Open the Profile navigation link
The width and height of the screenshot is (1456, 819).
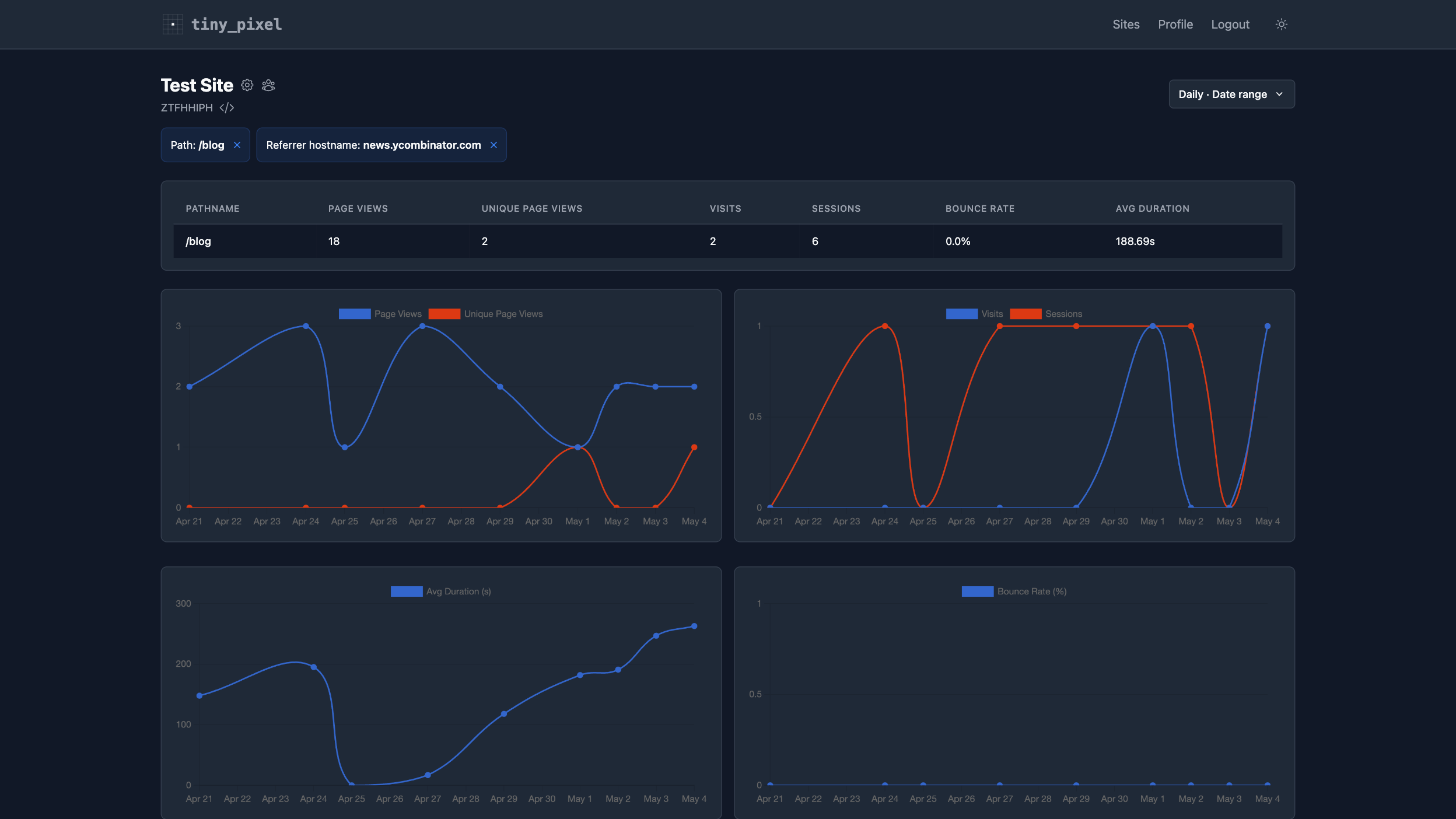tap(1175, 24)
